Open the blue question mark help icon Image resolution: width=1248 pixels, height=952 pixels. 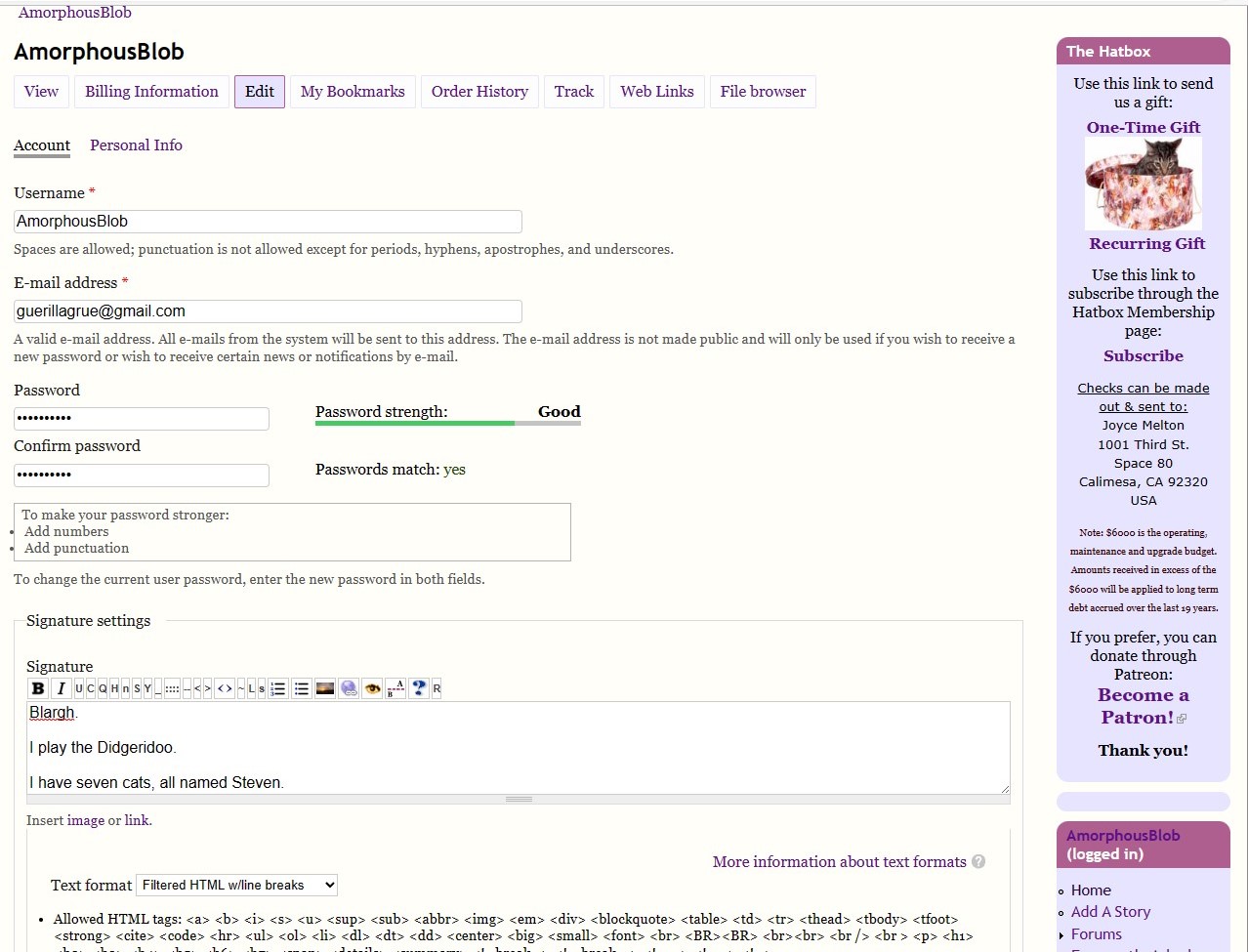[419, 688]
